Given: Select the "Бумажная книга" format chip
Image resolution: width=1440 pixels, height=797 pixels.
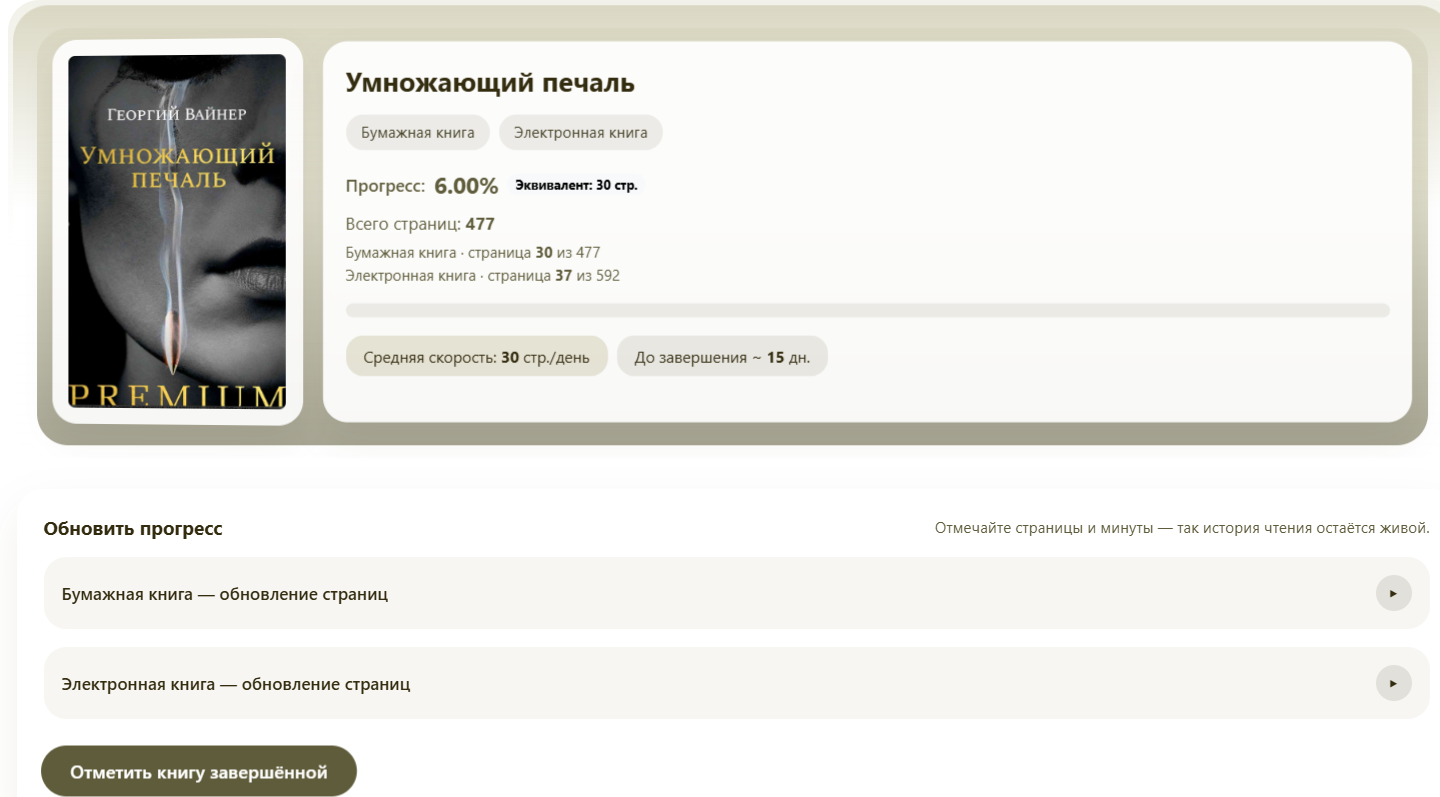Looking at the screenshot, I should pyautogui.click(x=417, y=132).
